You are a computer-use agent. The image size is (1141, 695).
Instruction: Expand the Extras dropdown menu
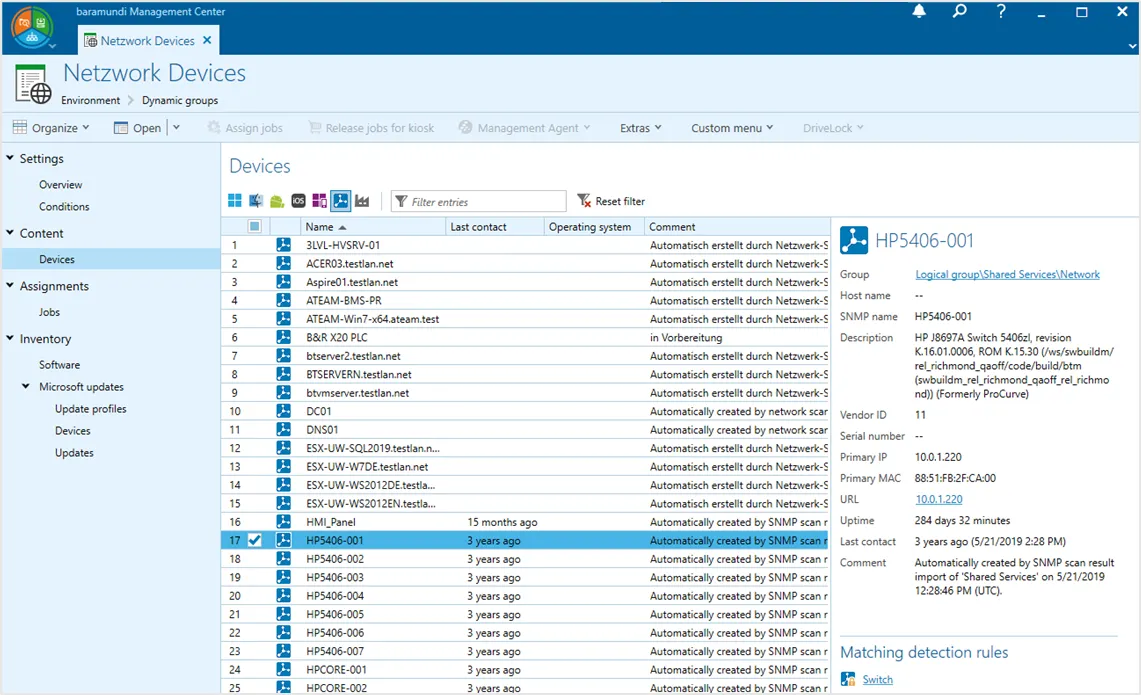click(x=640, y=128)
